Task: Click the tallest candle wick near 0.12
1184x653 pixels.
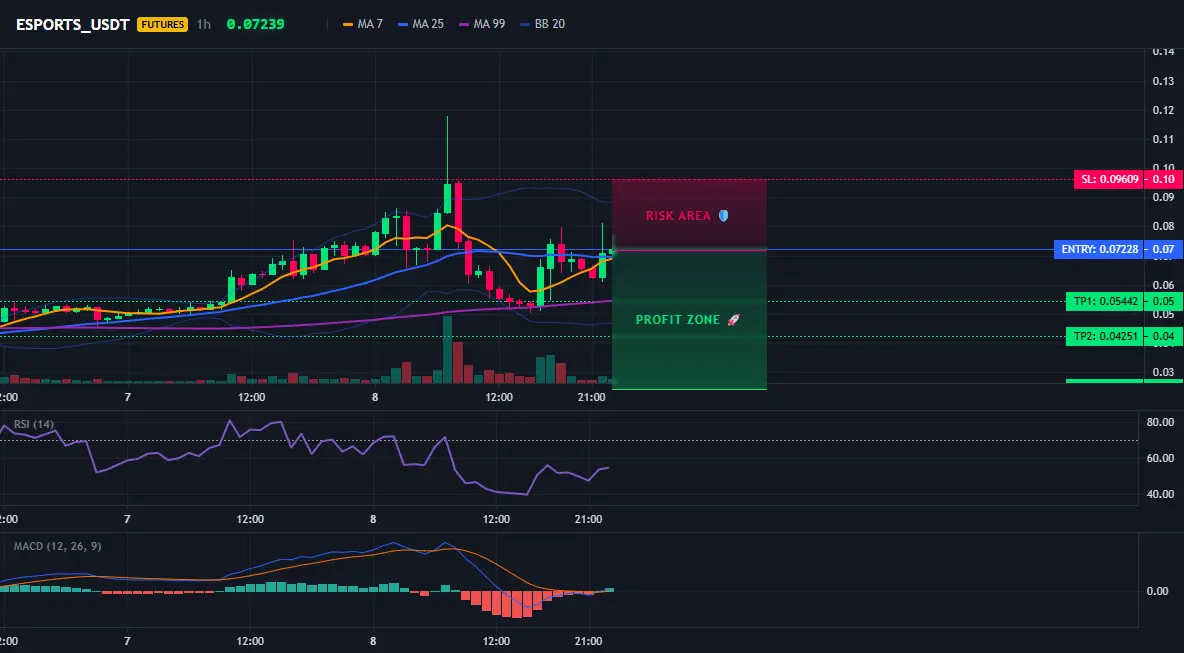Action: 447,149
